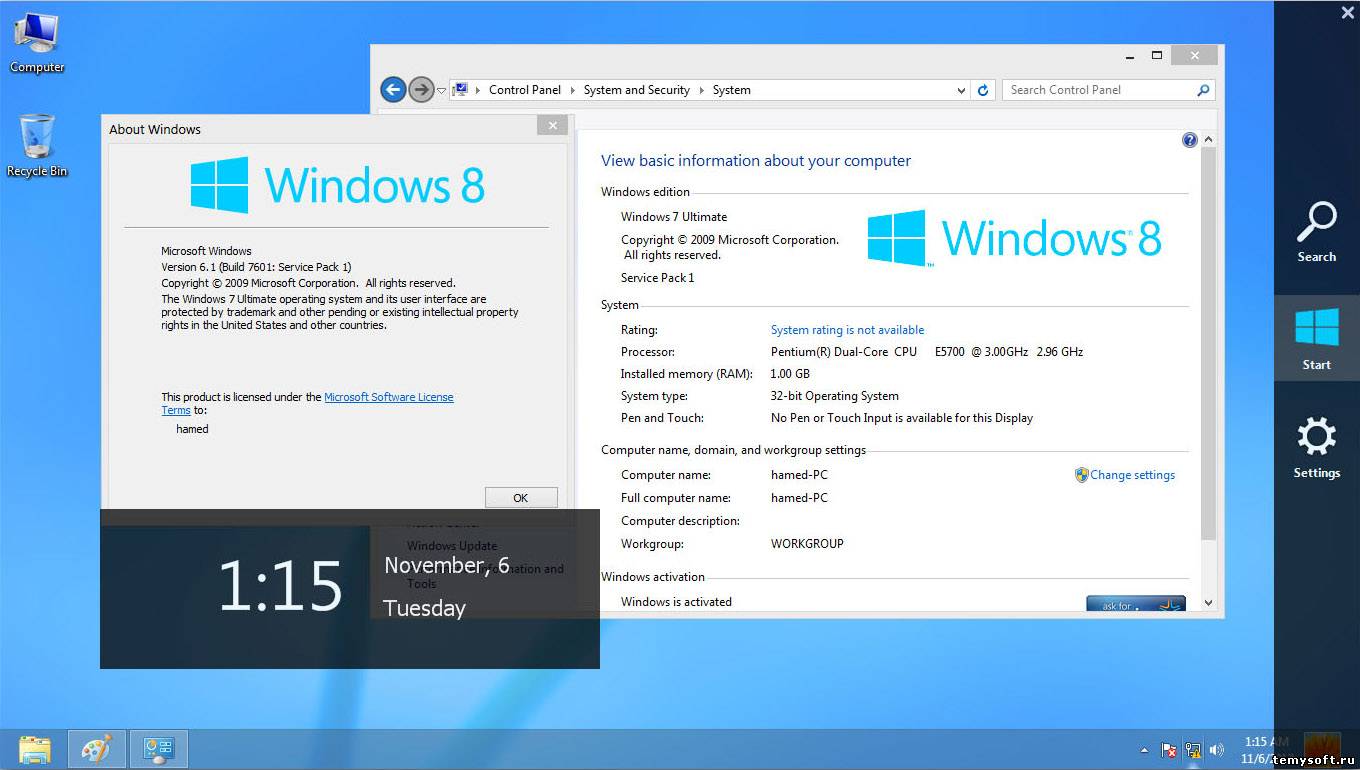Open the Settings charm
The image size is (1360, 770).
[x=1317, y=448]
